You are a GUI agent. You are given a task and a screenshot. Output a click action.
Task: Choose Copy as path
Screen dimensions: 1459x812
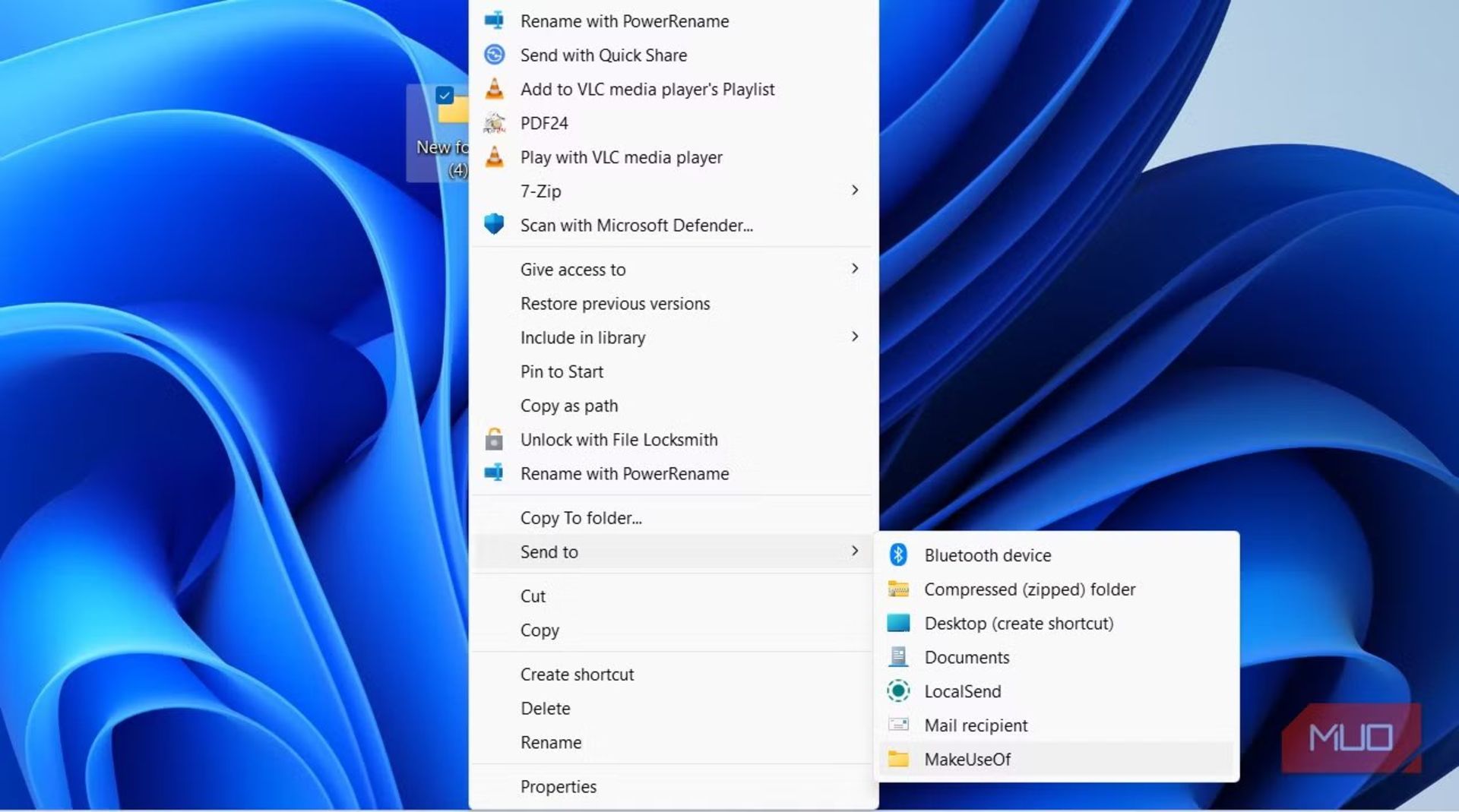point(568,406)
